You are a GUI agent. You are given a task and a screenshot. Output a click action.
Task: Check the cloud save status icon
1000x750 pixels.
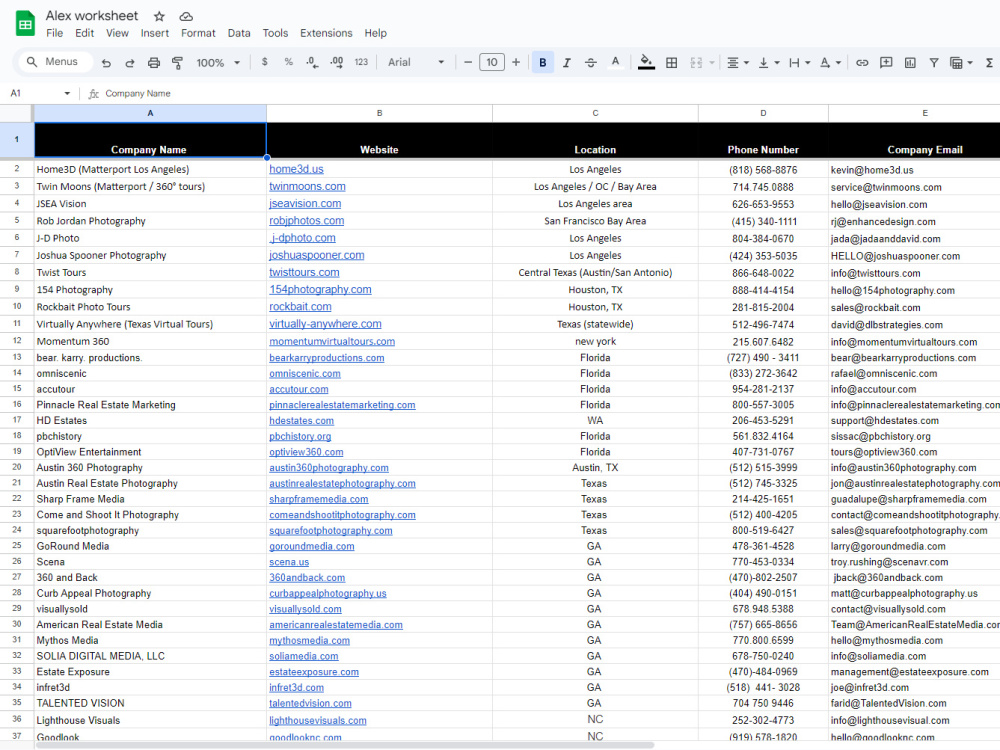pos(186,16)
